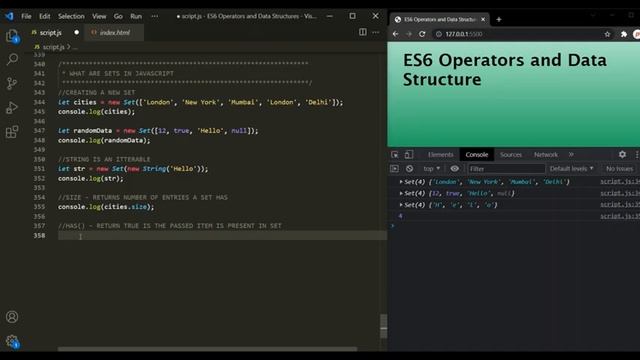The image size is (640, 360).
Task: Focus the console Filter field
Action: coord(506,169)
